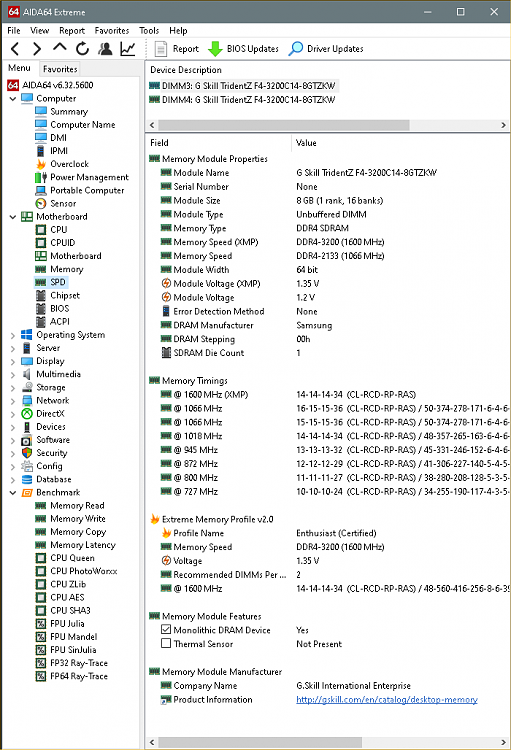Toggle Thermal Sensor checkbox

(x=166, y=643)
